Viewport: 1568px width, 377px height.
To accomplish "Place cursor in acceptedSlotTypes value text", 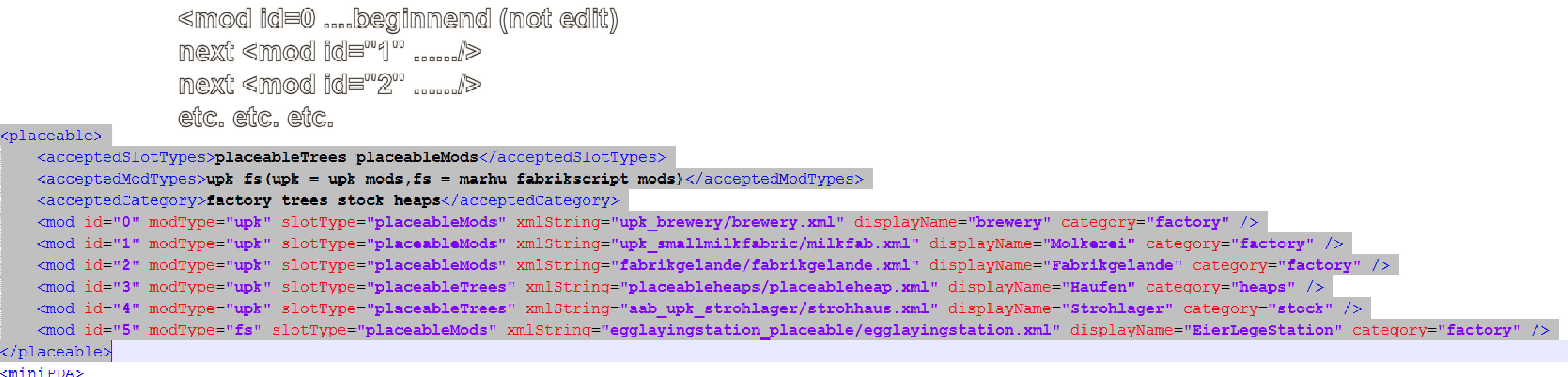I will click(346, 157).
